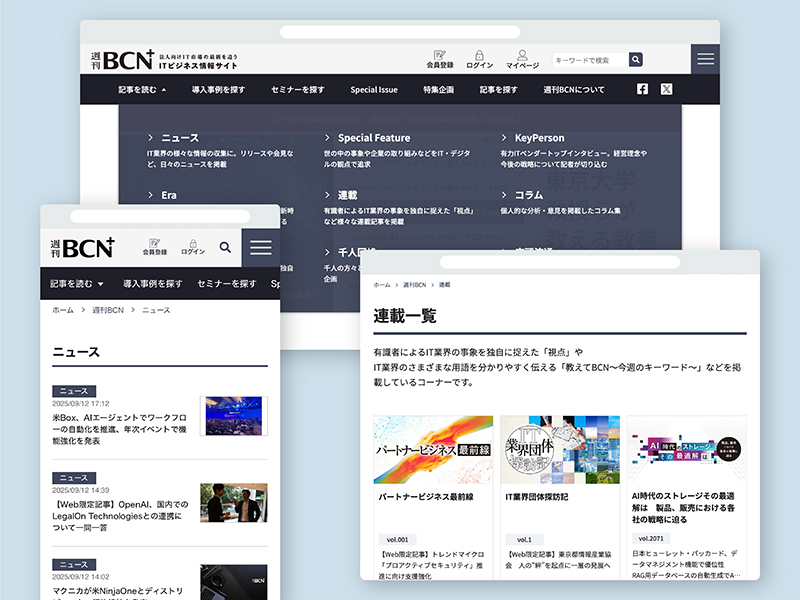Click the desktop ログイン lock icon
Viewport: 800px width, 600px height.
click(479, 55)
